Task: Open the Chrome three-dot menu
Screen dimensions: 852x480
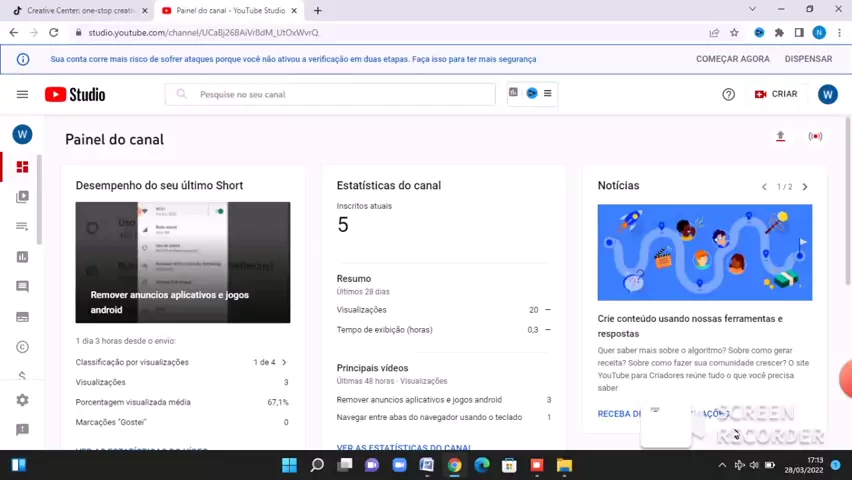Action: click(840, 33)
